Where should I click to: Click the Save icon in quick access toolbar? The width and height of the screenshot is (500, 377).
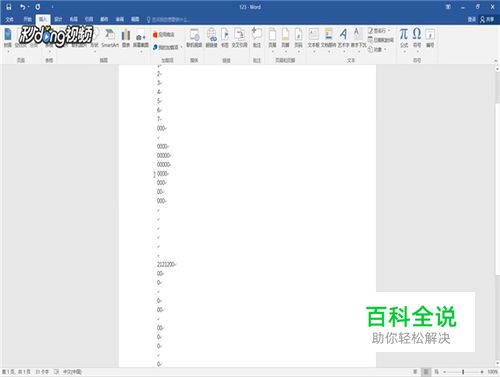pyautogui.click(x=9, y=7)
